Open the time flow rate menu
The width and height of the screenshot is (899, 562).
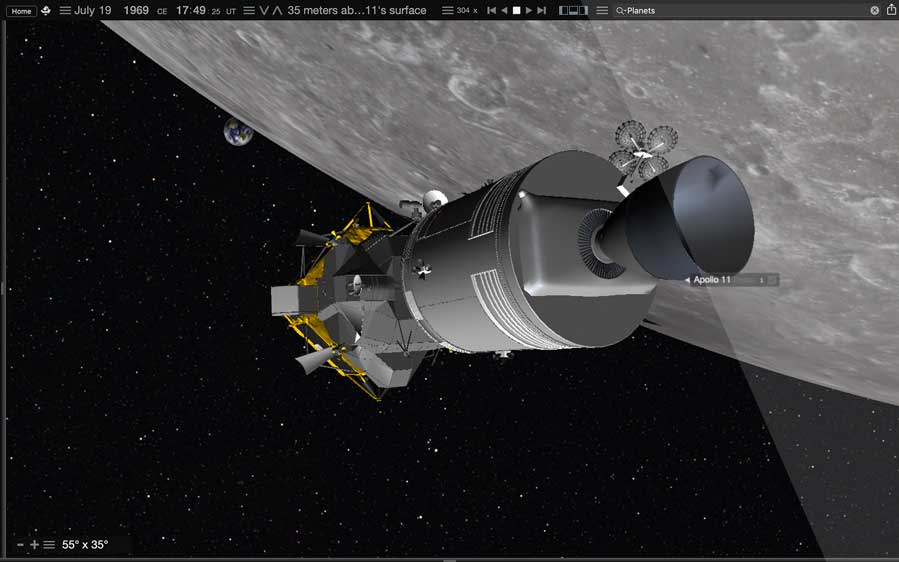448,10
